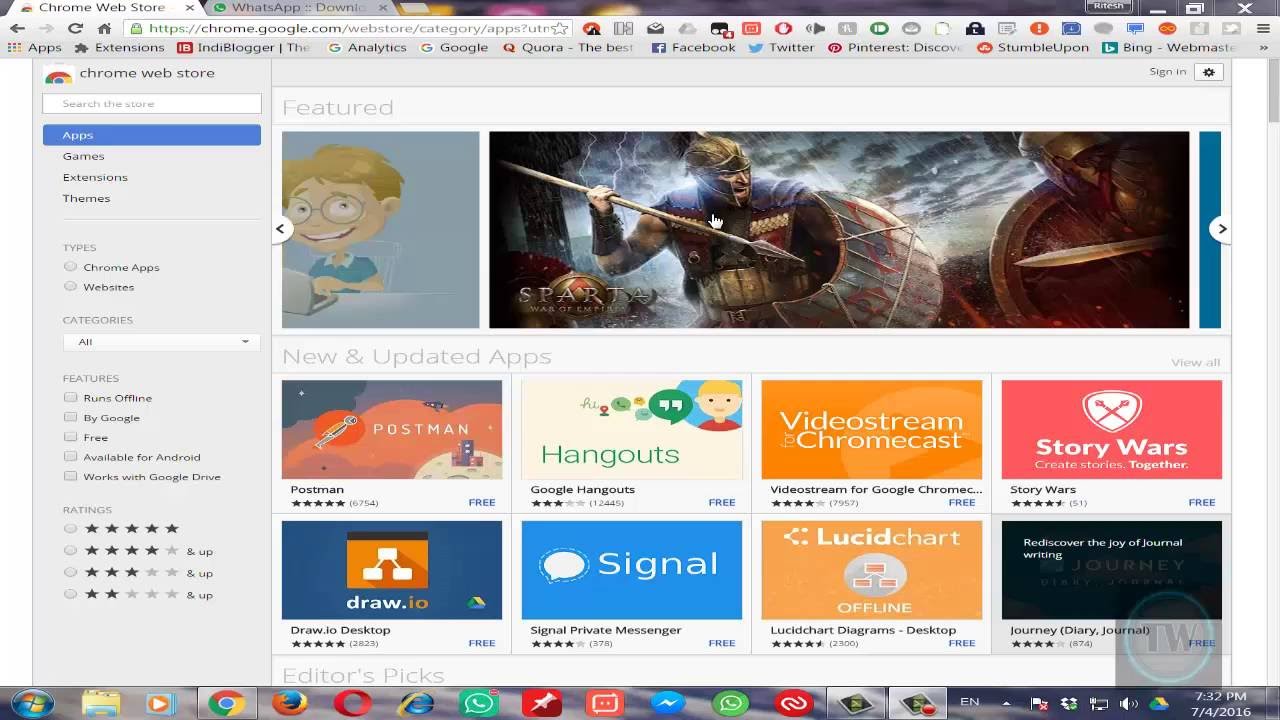
Task: Open the Chrome menu hamburger icon
Action: click(1263, 28)
